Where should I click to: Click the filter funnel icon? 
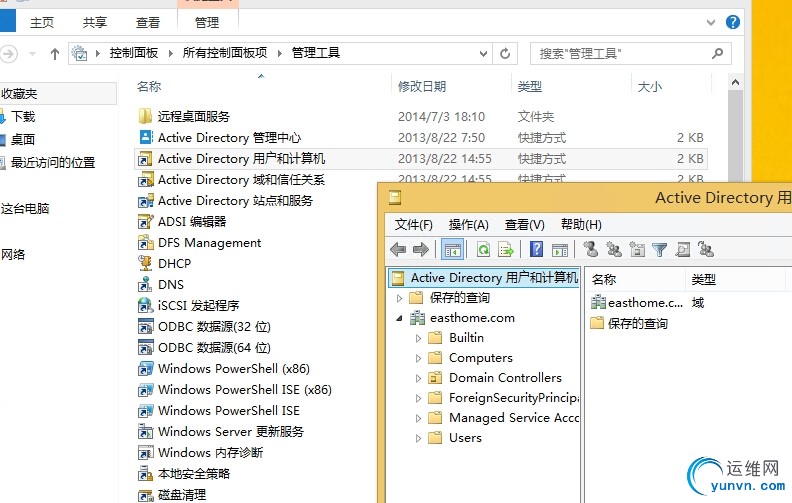(659, 249)
